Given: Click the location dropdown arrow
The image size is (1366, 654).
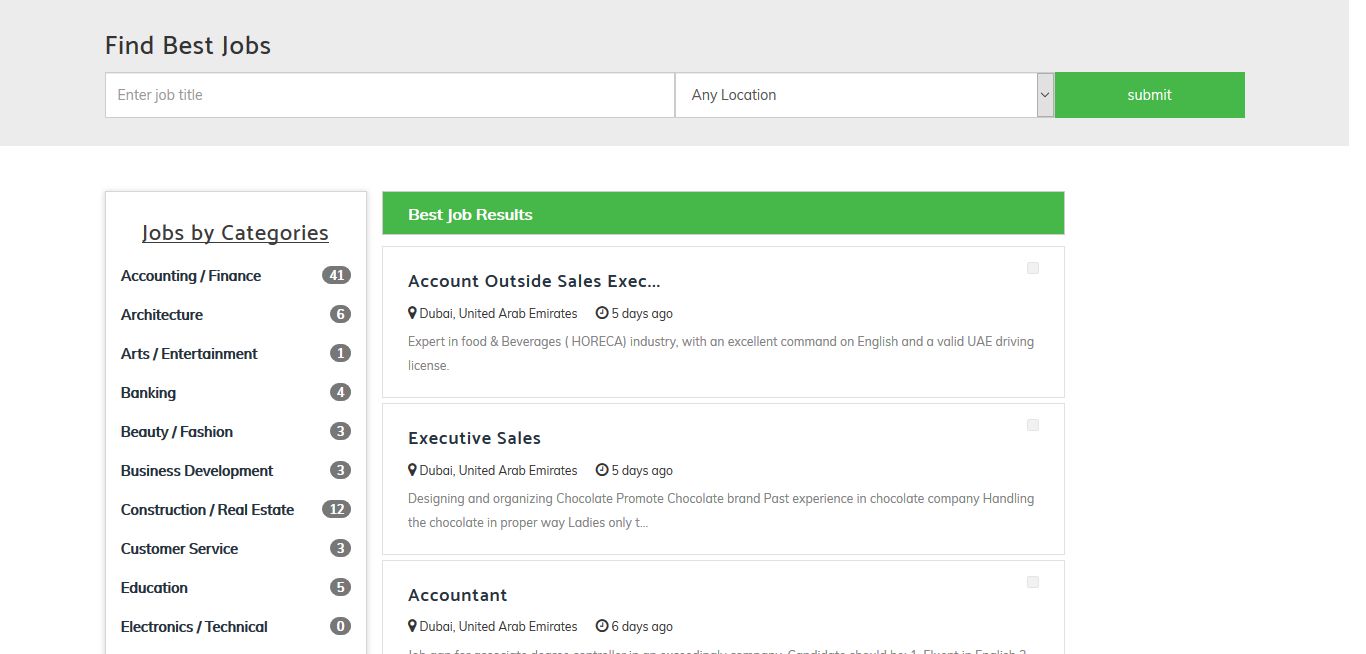Looking at the screenshot, I should pyautogui.click(x=1045, y=95).
